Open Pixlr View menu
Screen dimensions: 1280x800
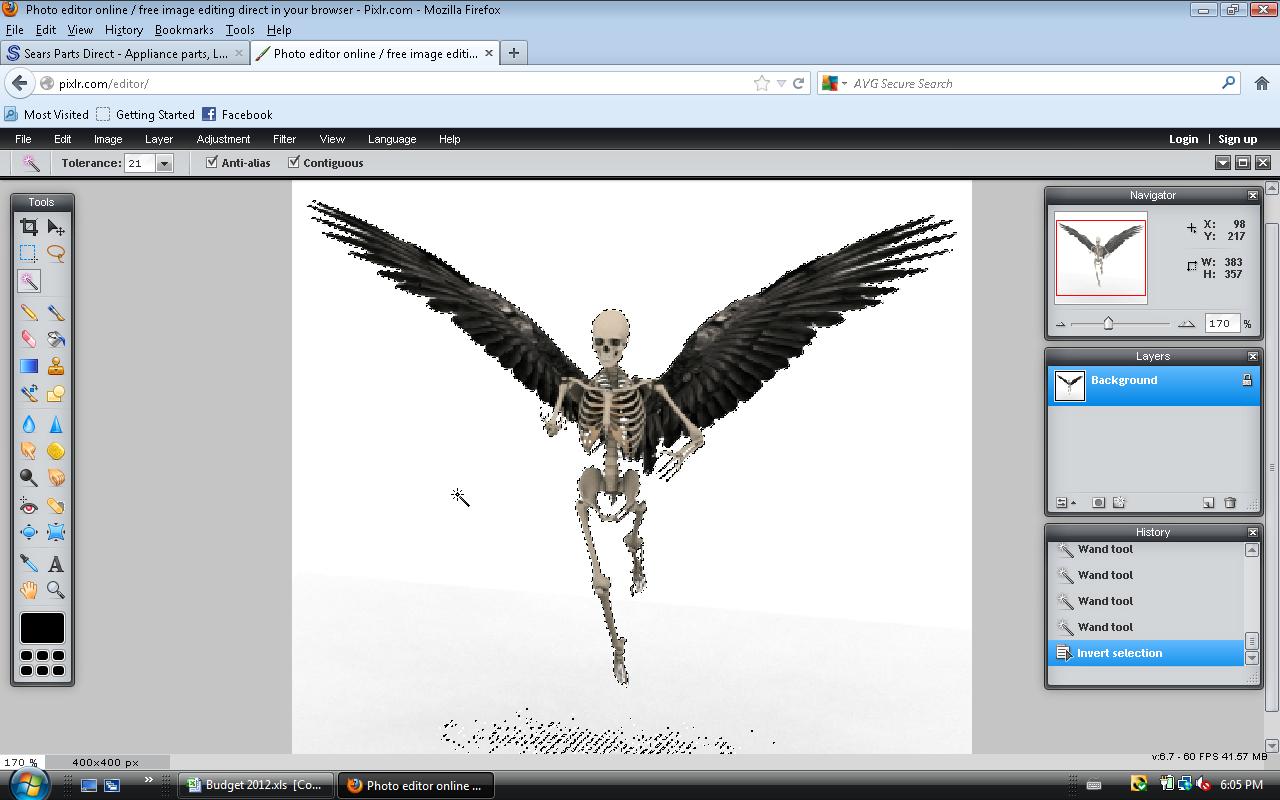(332, 139)
